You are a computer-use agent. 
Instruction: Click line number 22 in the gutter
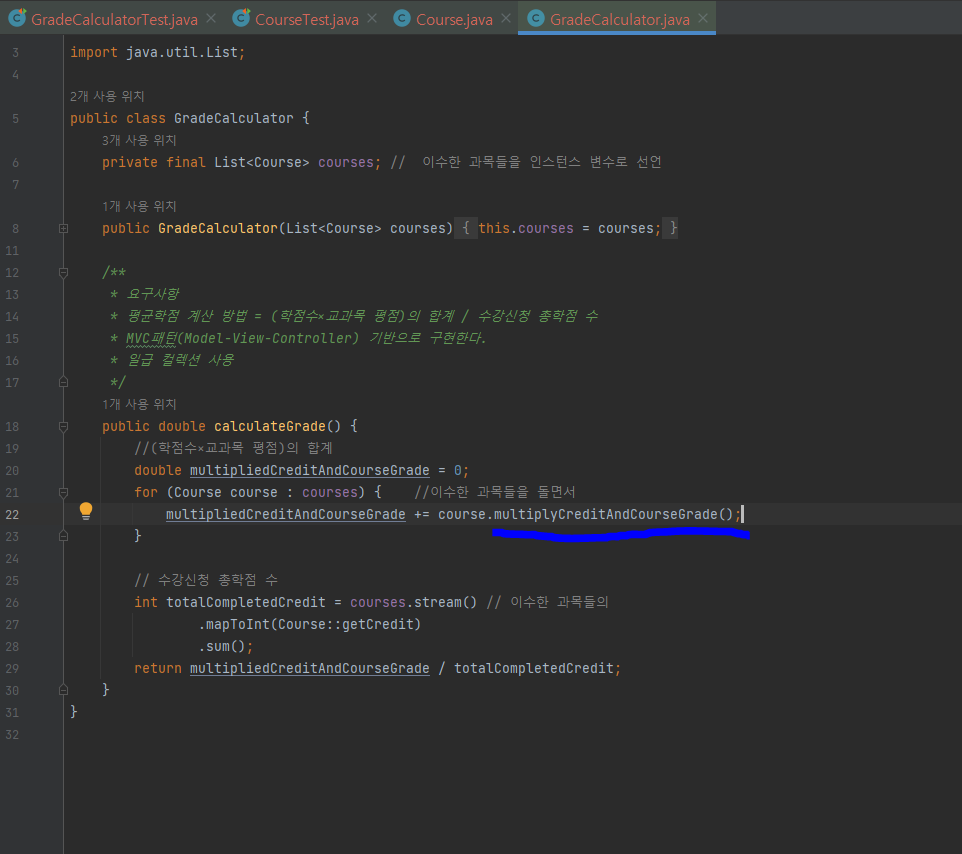(12, 515)
